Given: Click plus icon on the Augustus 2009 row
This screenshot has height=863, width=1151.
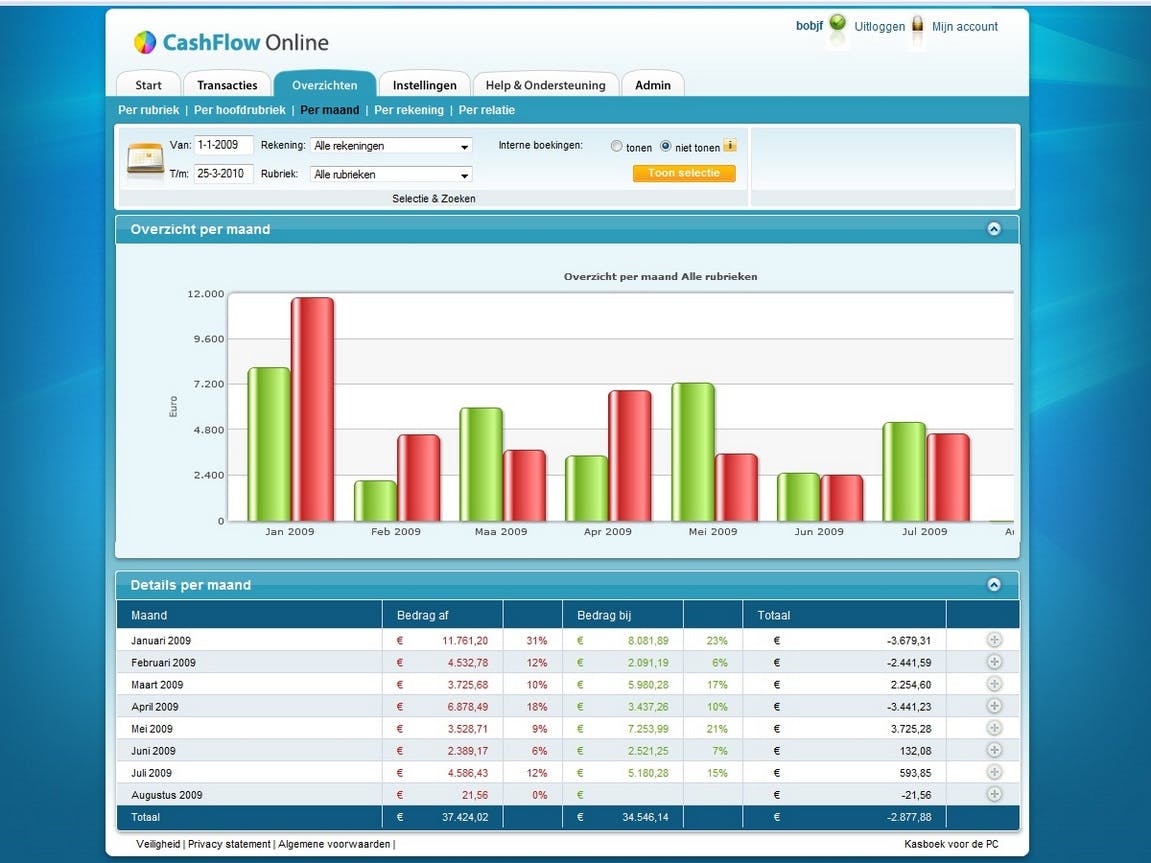Looking at the screenshot, I should (x=994, y=794).
